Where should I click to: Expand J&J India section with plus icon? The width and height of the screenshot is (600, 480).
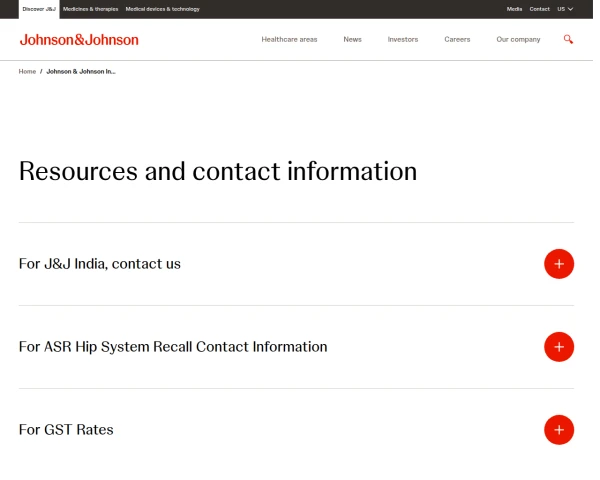coord(558,264)
